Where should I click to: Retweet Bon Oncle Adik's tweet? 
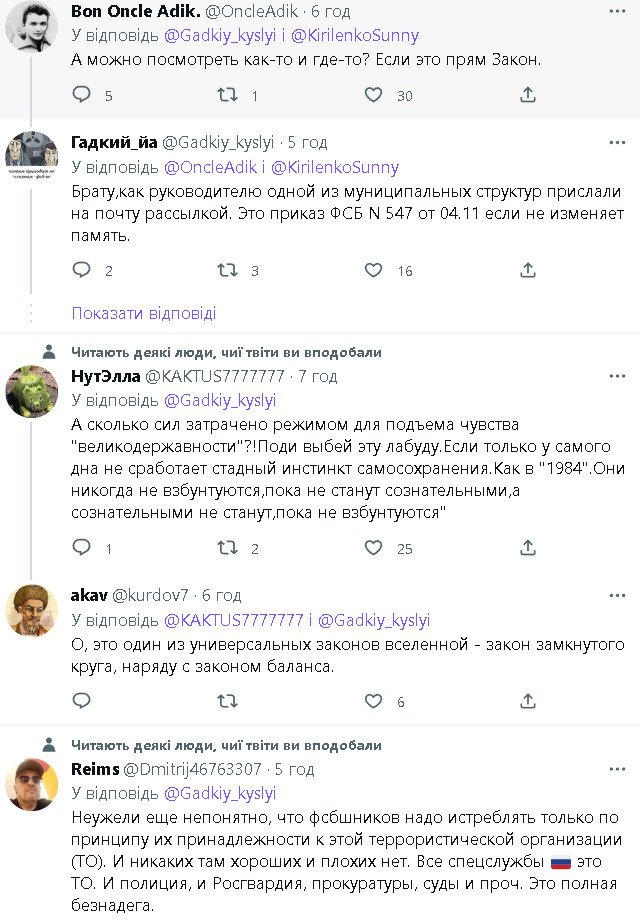(x=228, y=96)
